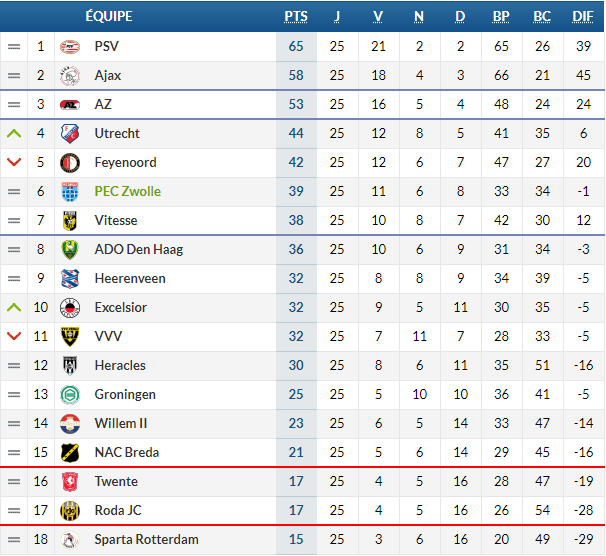Click the PSV club logo
The height and width of the screenshot is (556, 606).
coord(70,46)
